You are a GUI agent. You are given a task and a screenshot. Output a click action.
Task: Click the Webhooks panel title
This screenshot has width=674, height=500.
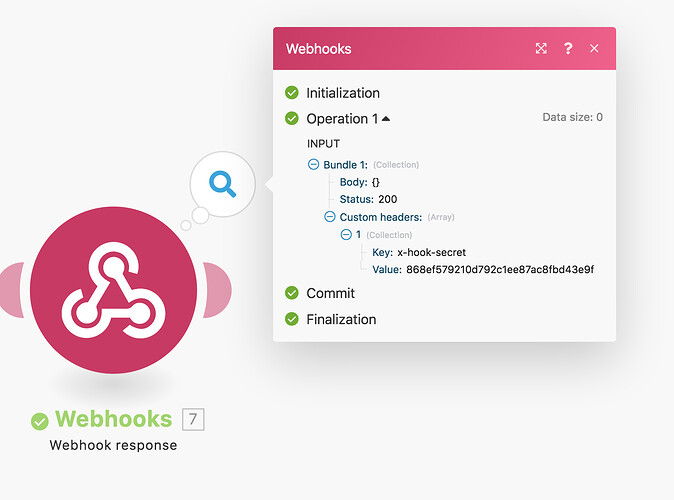point(319,49)
